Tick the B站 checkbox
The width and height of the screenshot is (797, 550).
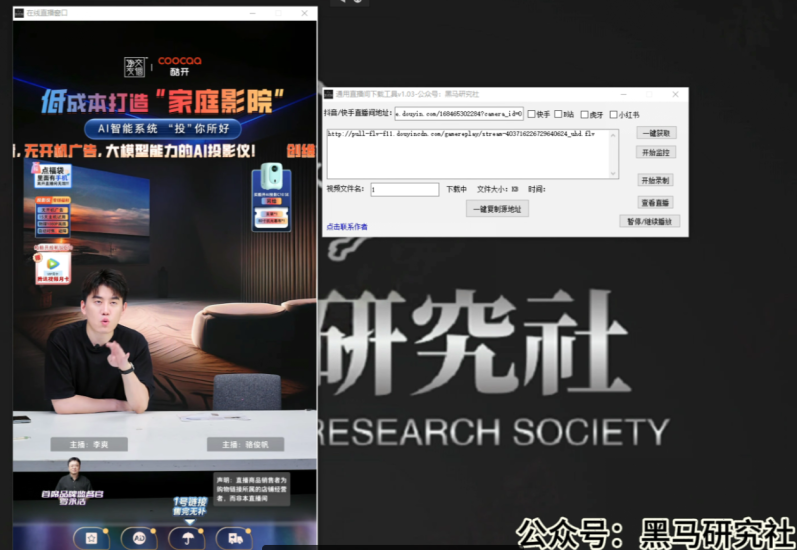click(x=558, y=114)
